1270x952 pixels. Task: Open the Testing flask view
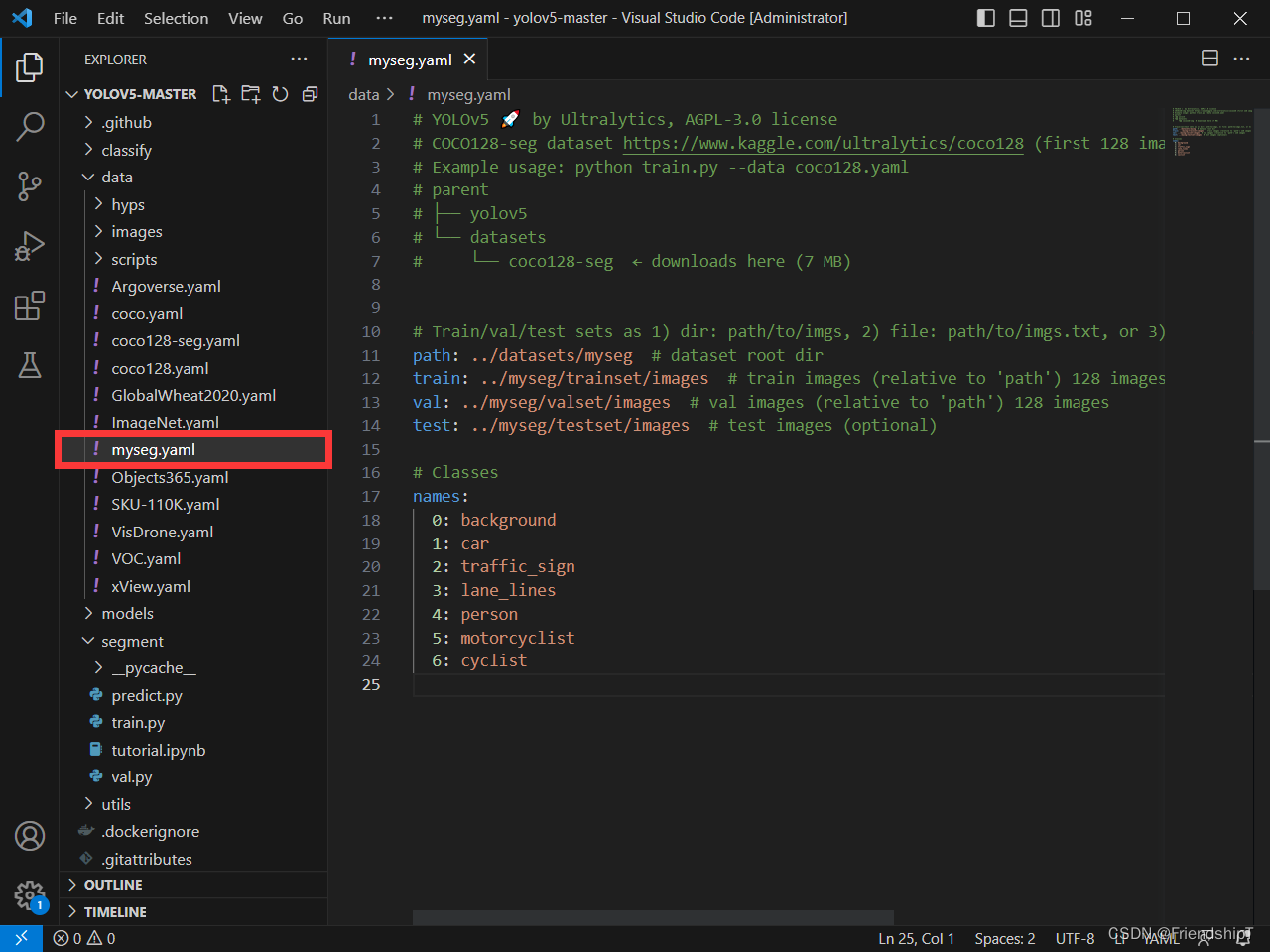tap(30, 365)
